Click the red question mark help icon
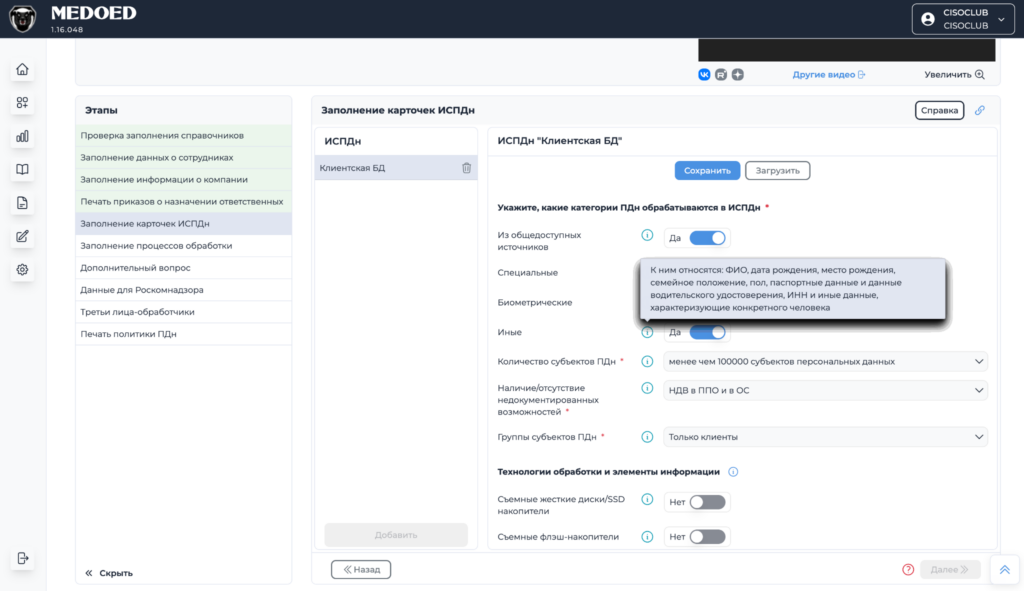The image size is (1024, 591). [x=908, y=569]
